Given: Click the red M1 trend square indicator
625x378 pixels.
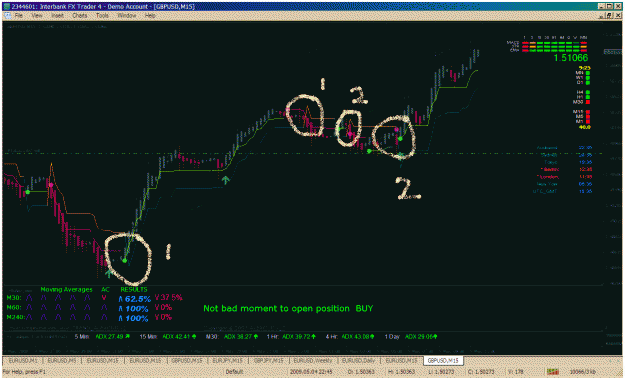Looking at the screenshot, I should 588,122.
